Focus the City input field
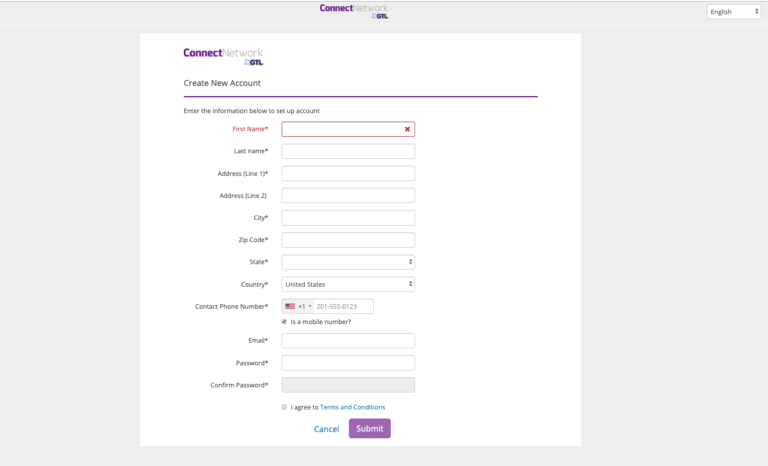 (x=348, y=218)
